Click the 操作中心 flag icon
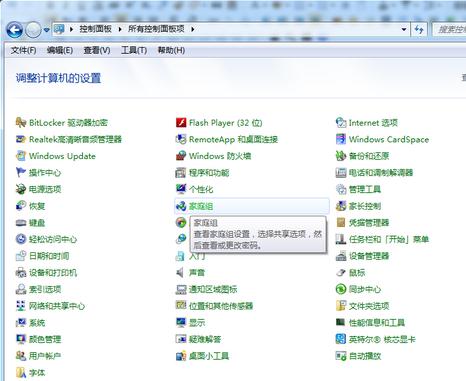Image resolution: width=466 pixels, height=381 pixels. [x=21, y=173]
